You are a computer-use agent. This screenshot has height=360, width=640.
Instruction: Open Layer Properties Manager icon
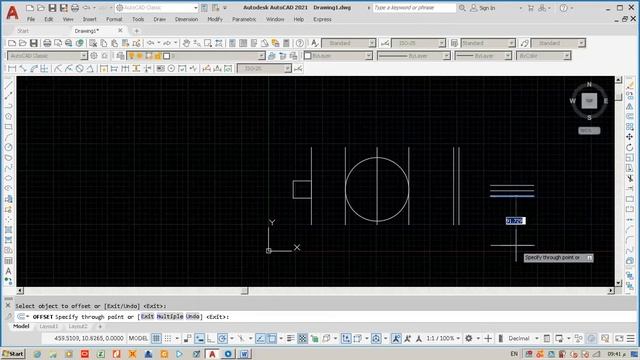[120, 56]
